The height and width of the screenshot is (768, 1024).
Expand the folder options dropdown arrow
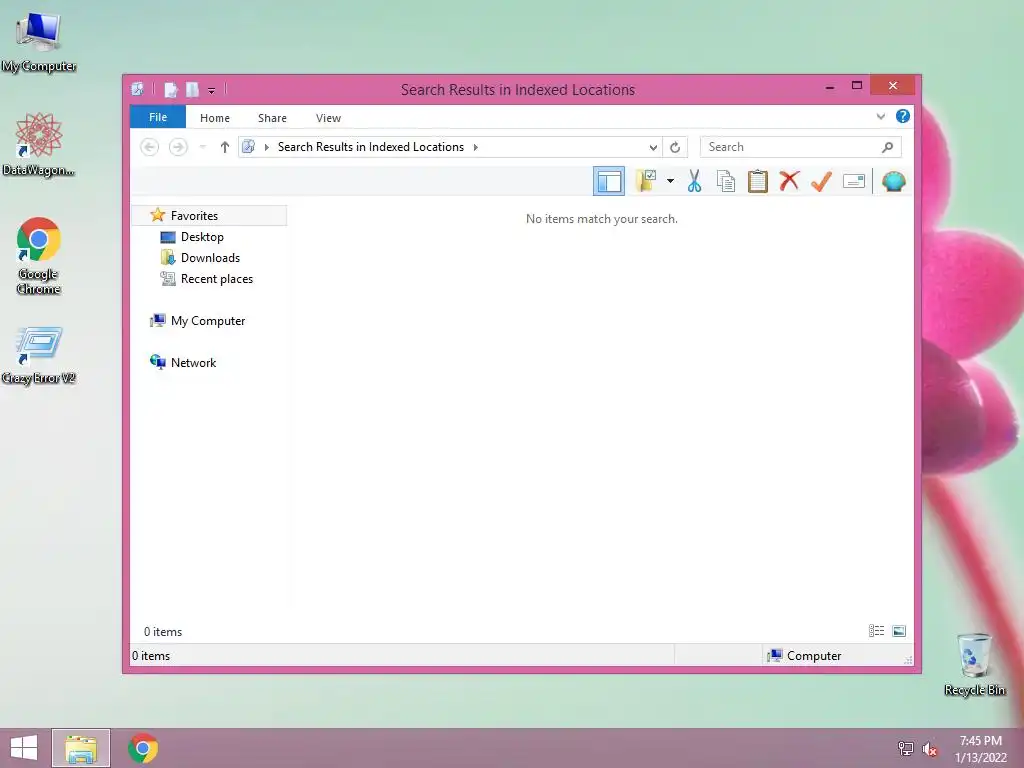(670, 181)
